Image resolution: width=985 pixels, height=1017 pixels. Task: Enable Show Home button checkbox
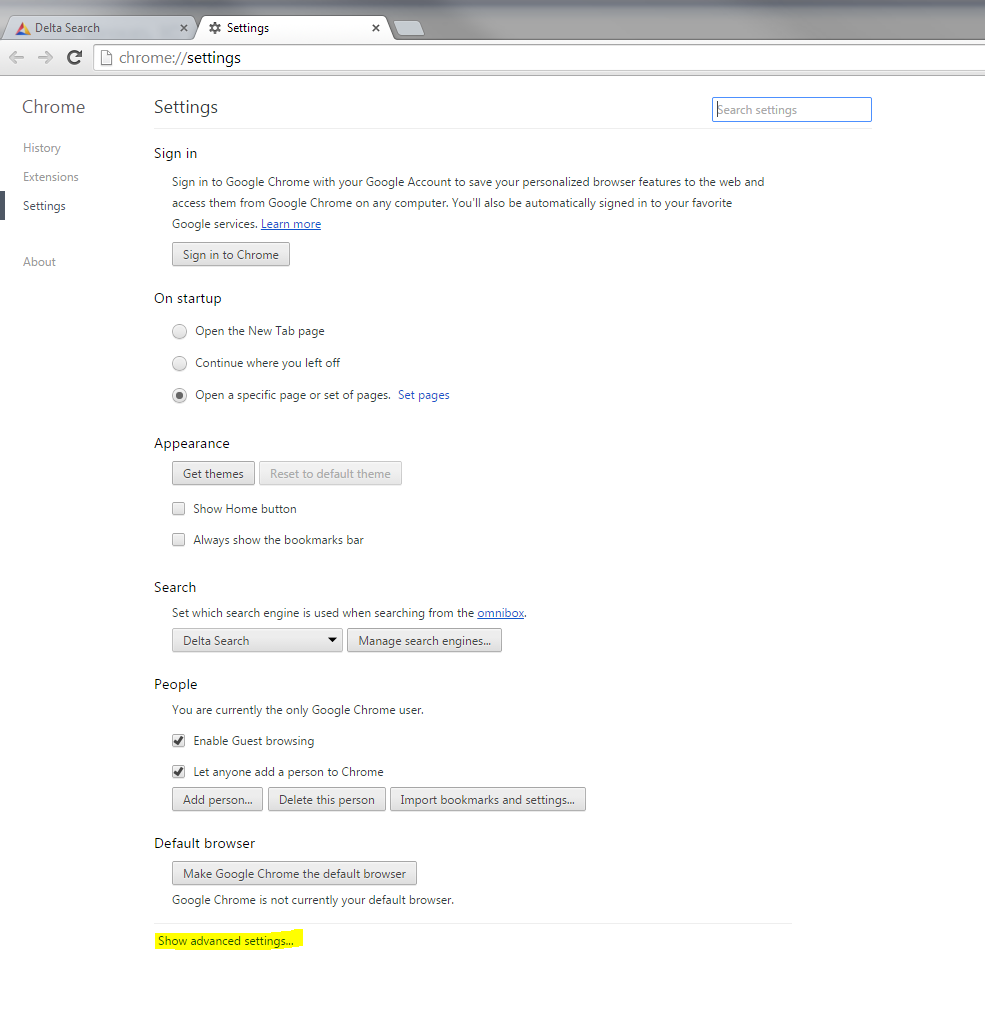pos(178,508)
